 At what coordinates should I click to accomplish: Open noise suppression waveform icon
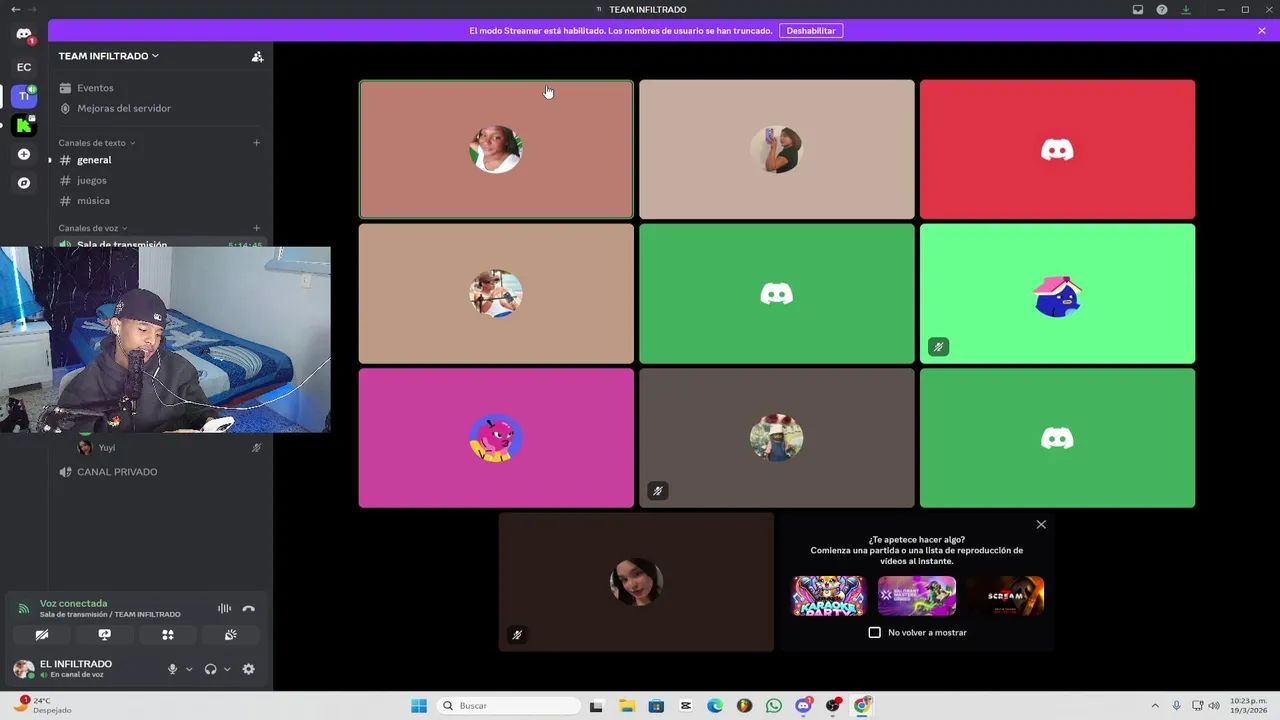[x=224, y=609]
